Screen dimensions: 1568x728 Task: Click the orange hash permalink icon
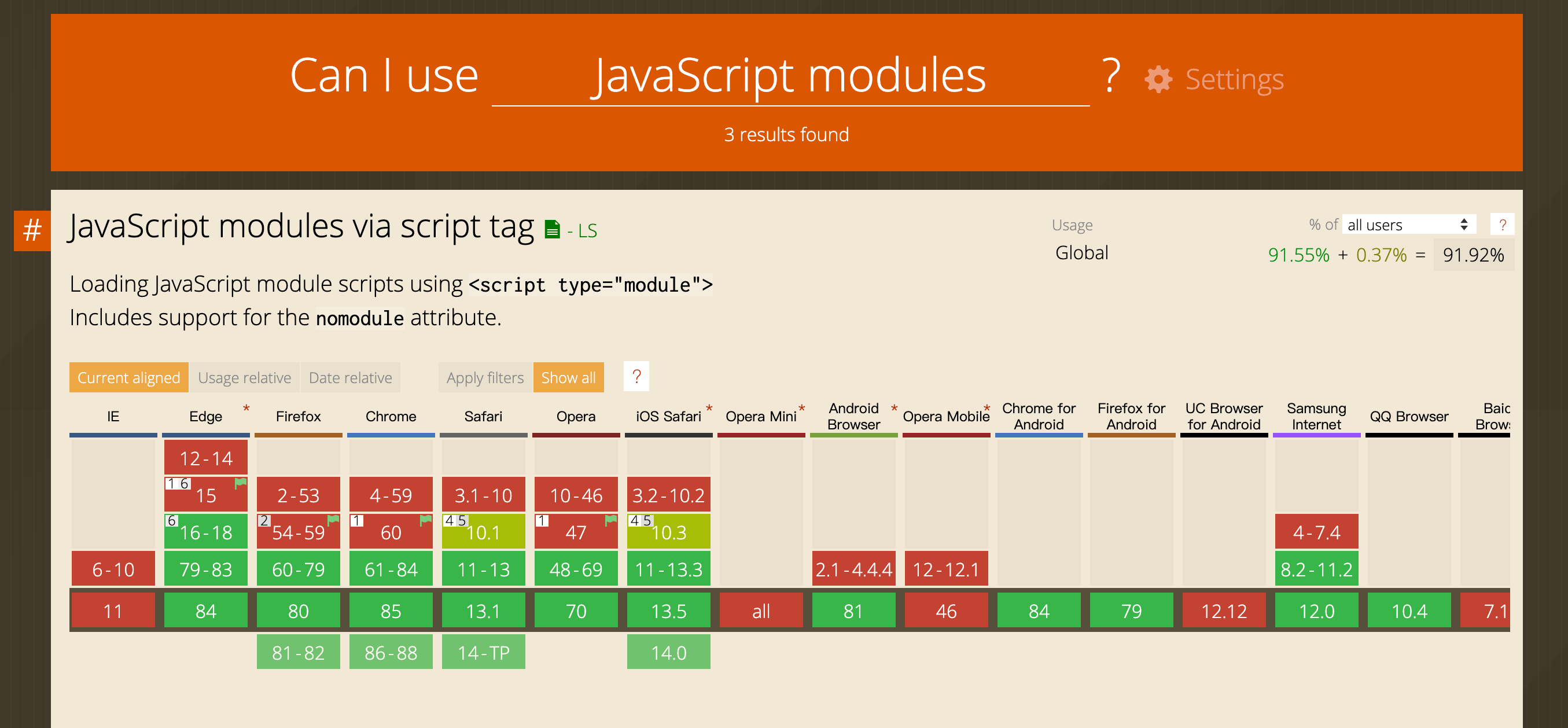coord(32,231)
